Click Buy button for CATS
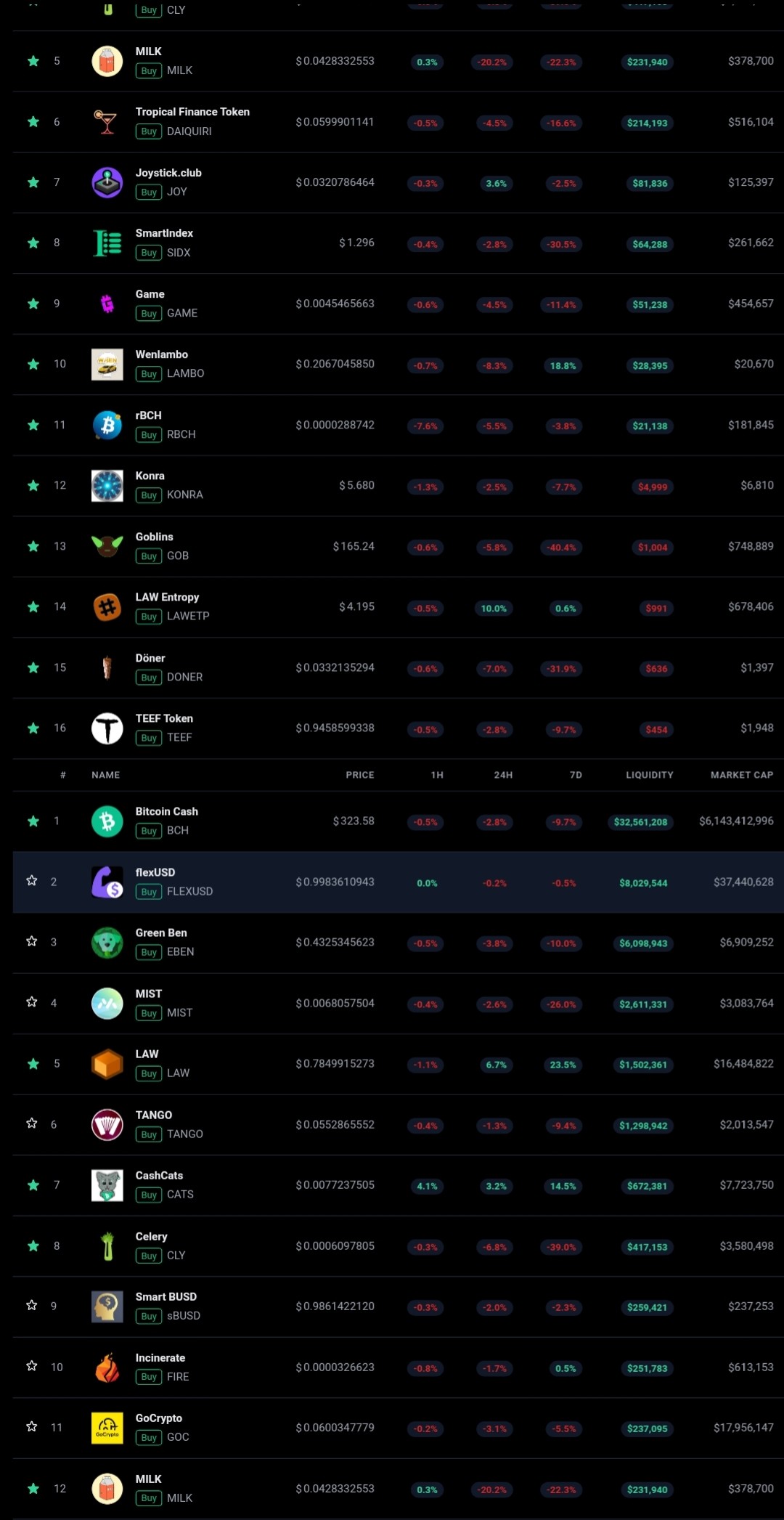The width and height of the screenshot is (784, 1520). [149, 1195]
